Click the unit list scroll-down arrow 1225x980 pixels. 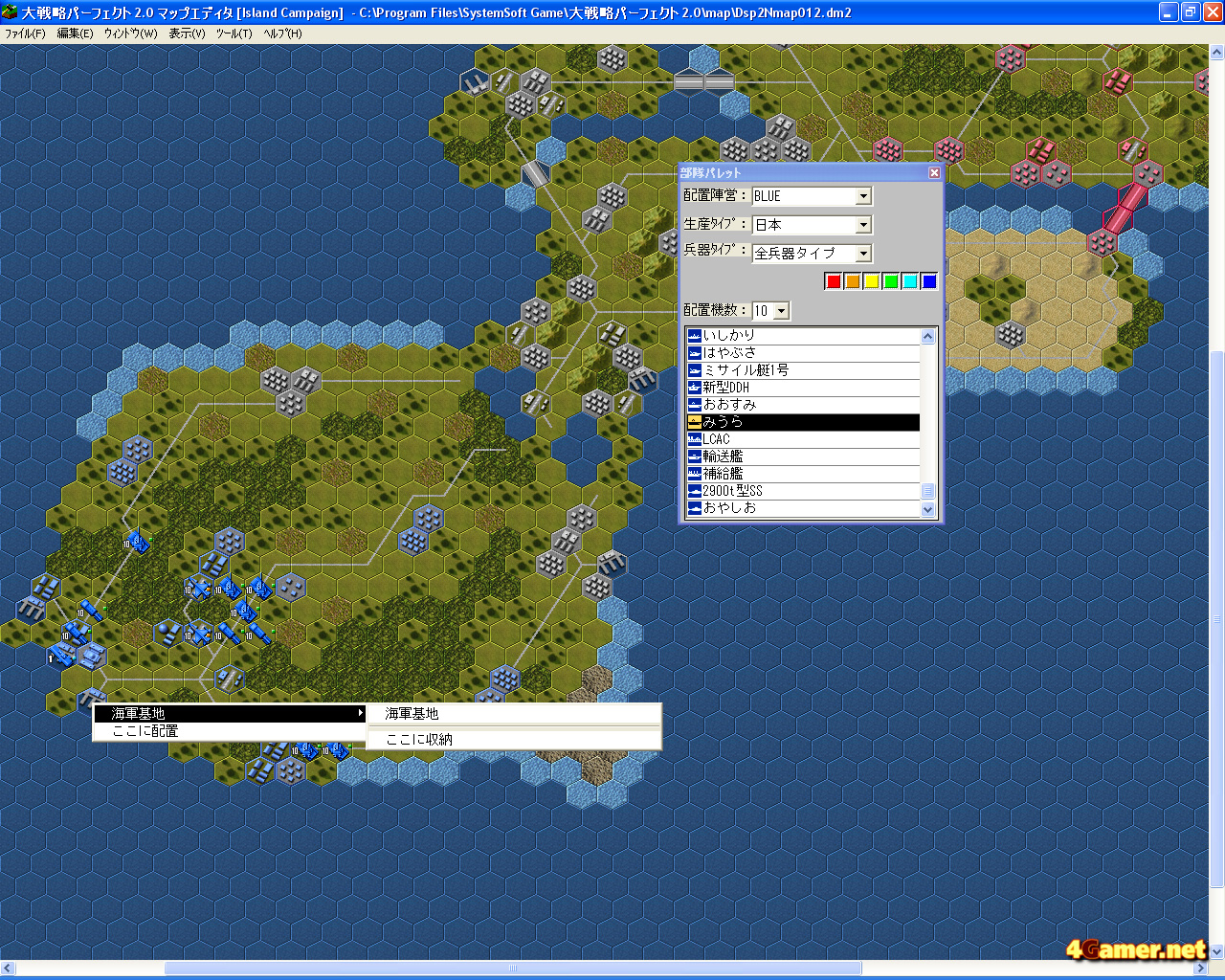[927, 510]
